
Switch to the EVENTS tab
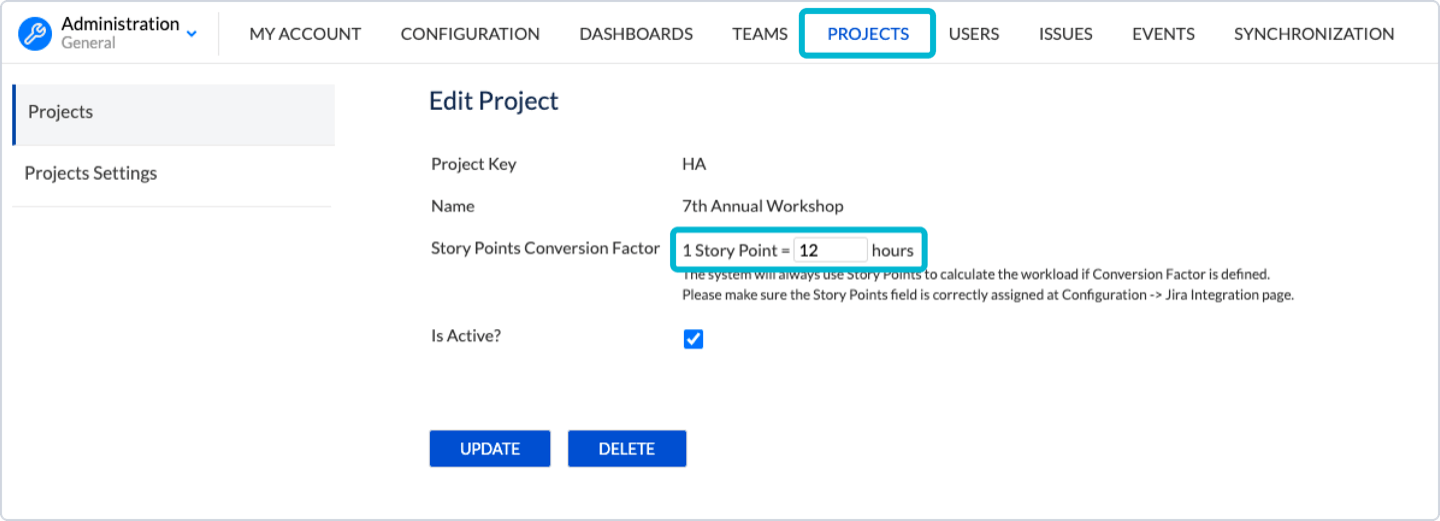pos(1163,34)
